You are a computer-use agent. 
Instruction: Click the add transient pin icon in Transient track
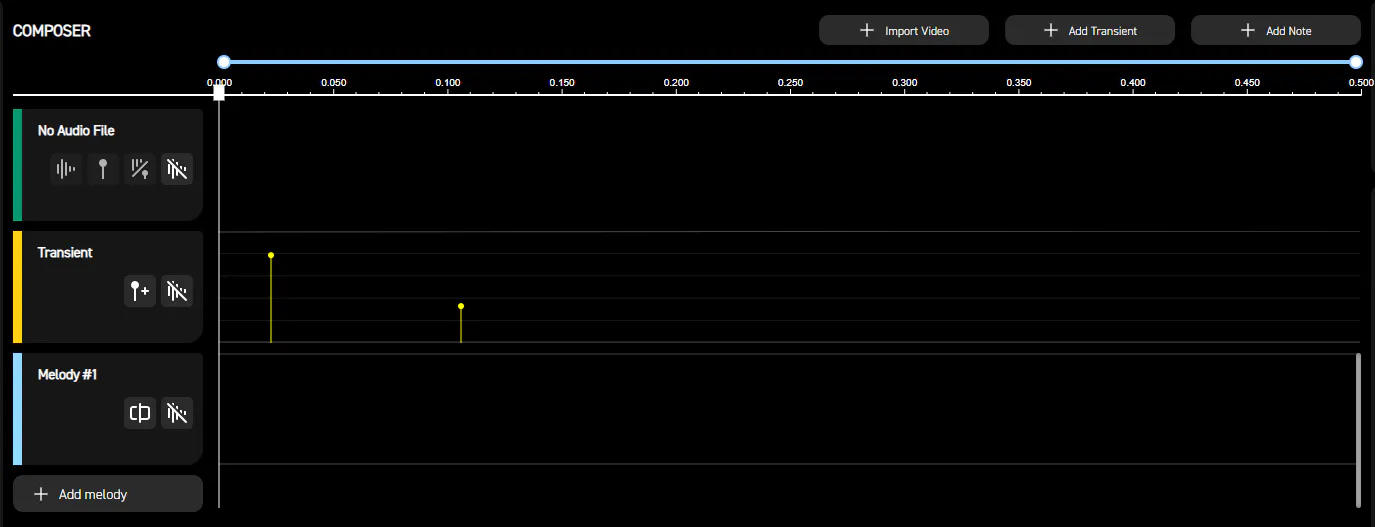coord(140,291)
